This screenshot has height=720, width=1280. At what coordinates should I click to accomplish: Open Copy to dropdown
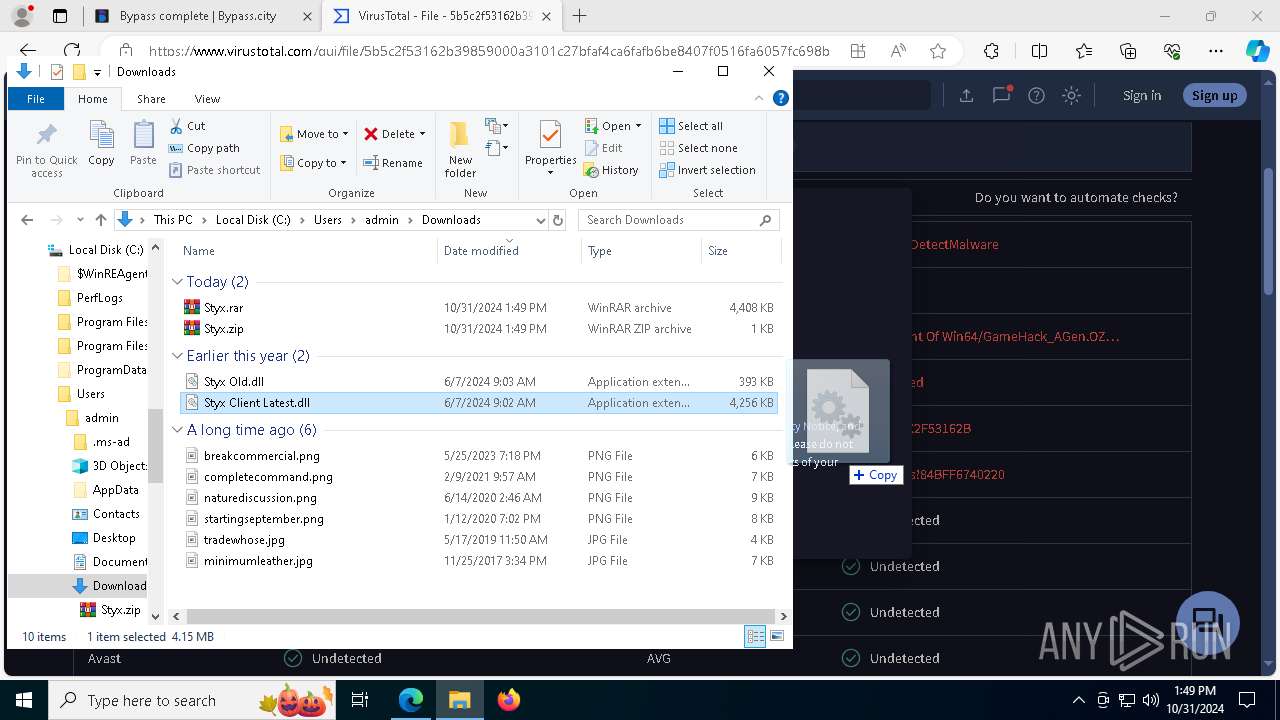pyautogui.click(x=314, y=163)
